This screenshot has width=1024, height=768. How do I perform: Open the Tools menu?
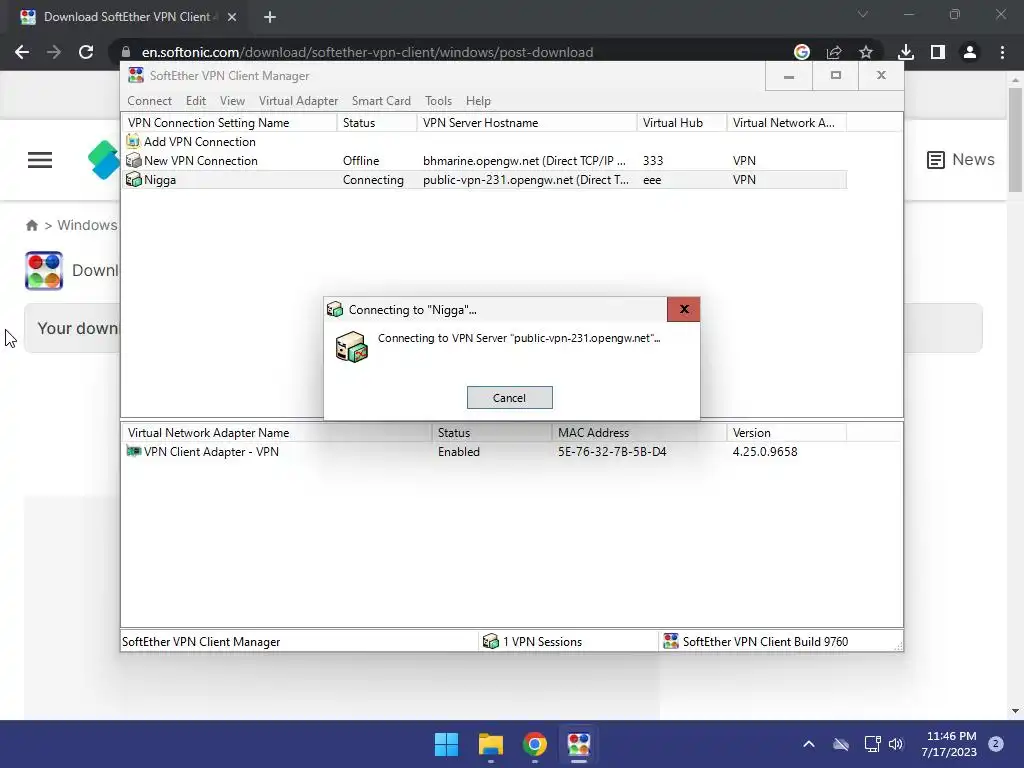[438, 101]
